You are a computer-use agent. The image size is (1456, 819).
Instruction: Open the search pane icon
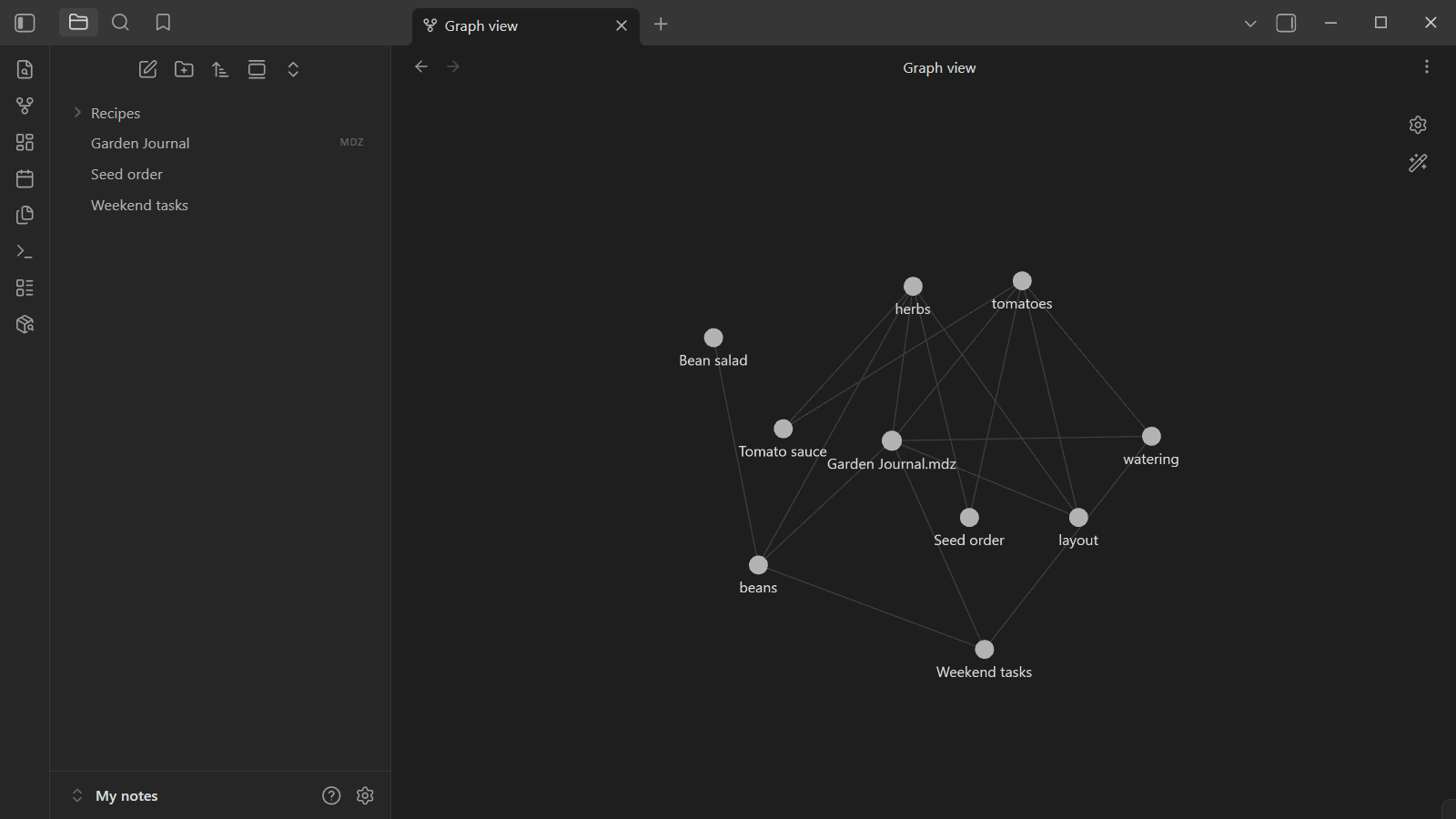(x=120, y=23)
